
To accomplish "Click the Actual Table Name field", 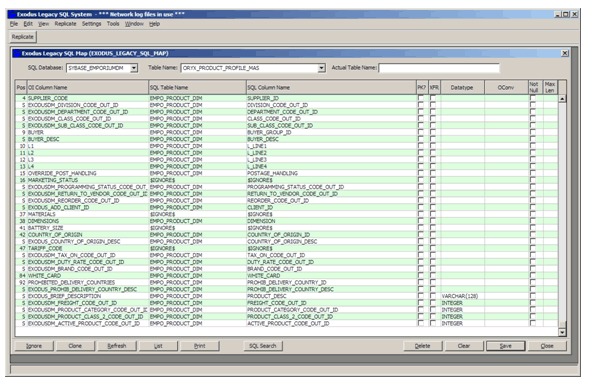I will pyautogui.click(x=439, y=68).
